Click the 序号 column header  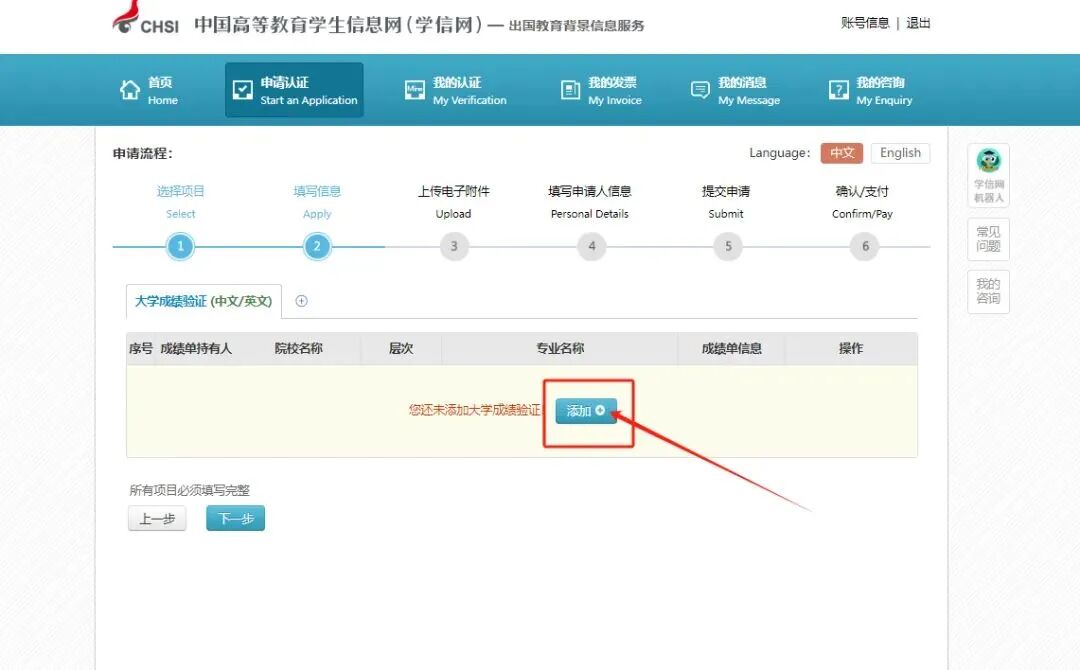tap(141, 348)
